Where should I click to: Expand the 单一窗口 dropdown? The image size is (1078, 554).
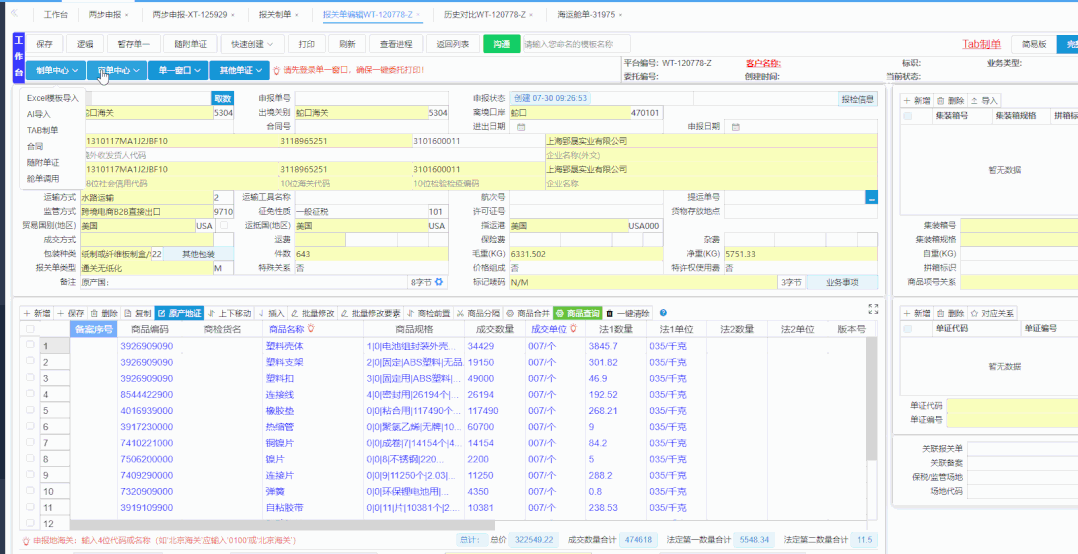[x=177, y=70]
